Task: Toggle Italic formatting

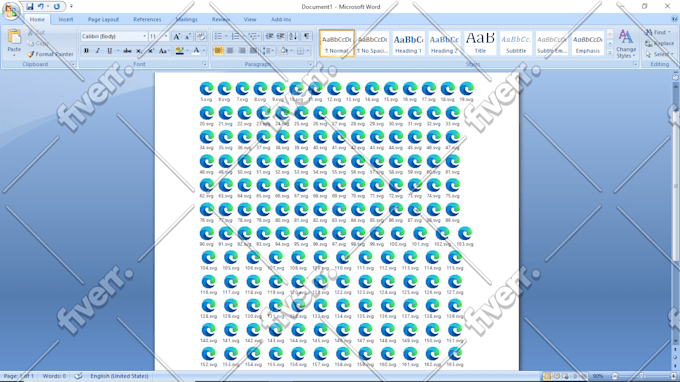Action: (x=98, y=51)
